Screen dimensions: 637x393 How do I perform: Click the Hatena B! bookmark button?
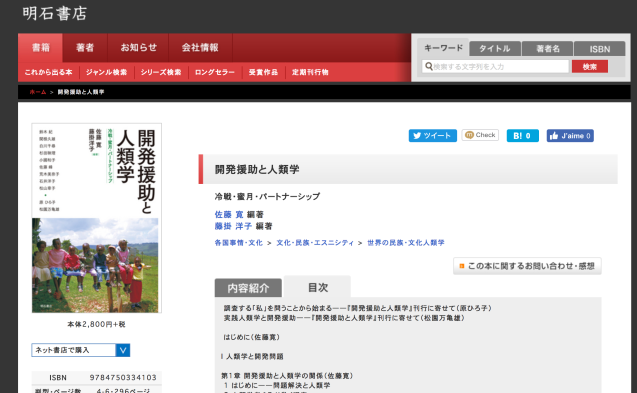click(522, 136)
